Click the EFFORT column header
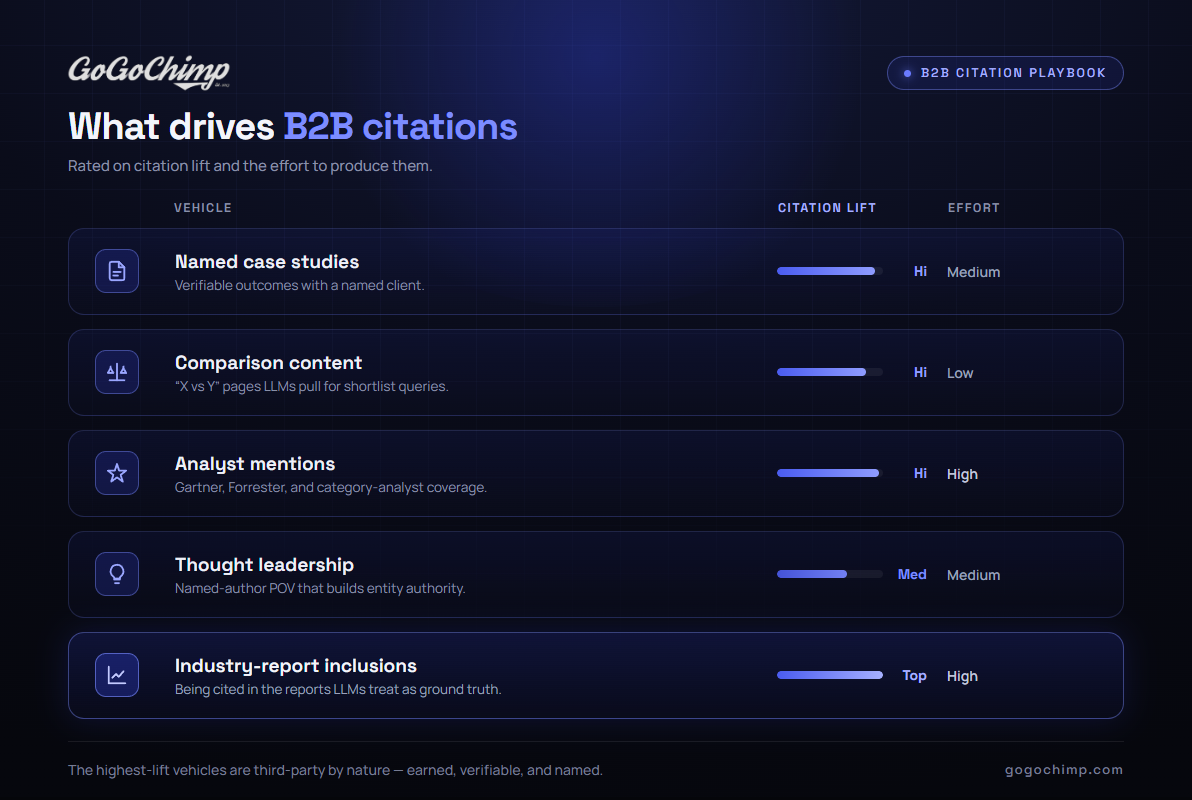The width and height of the screenshot is (1192, 800). point(973,208)
